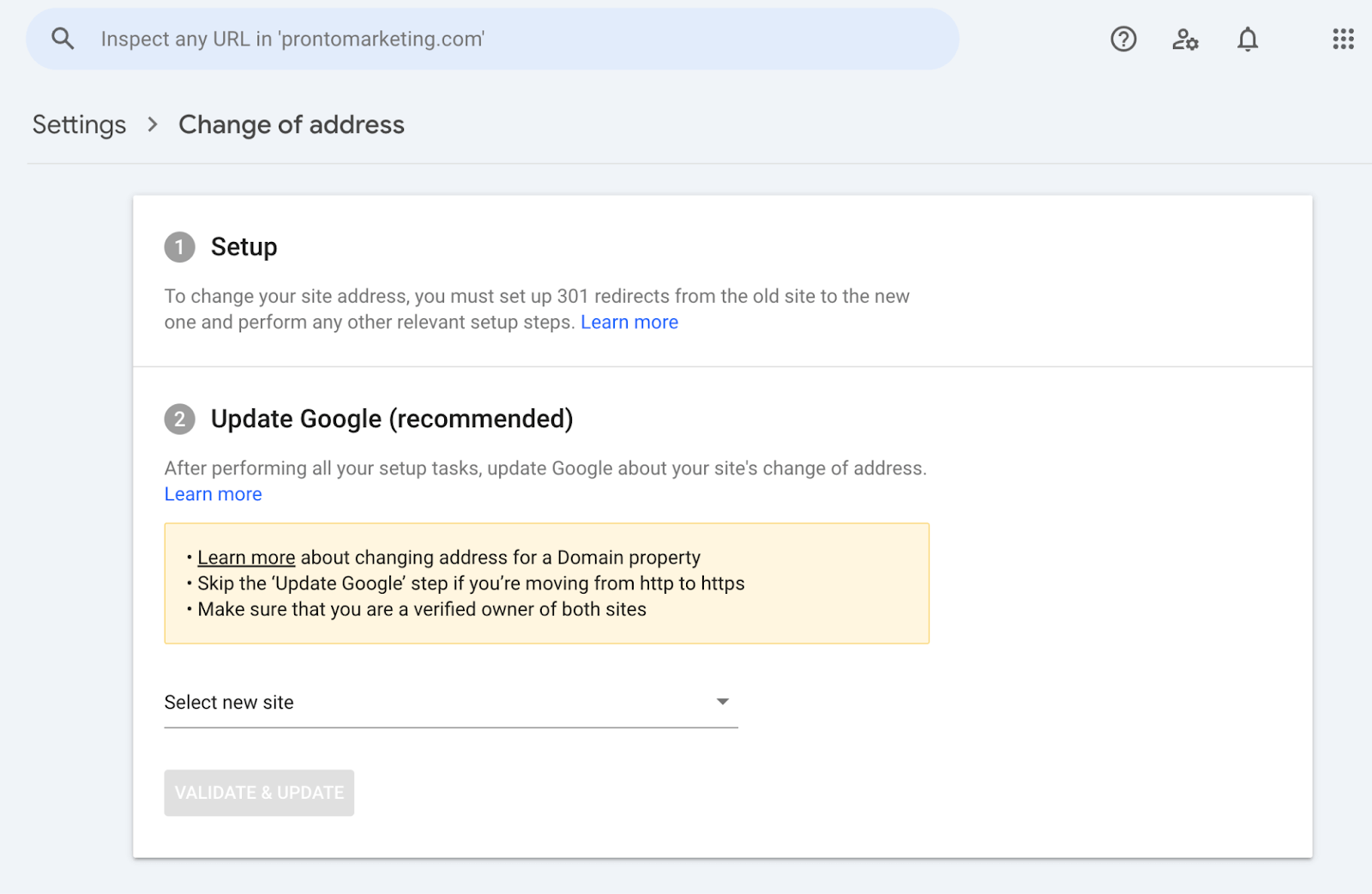Click the 'Skip the Update Google step' note
1372x894 pixels.
tap(471, 583)
